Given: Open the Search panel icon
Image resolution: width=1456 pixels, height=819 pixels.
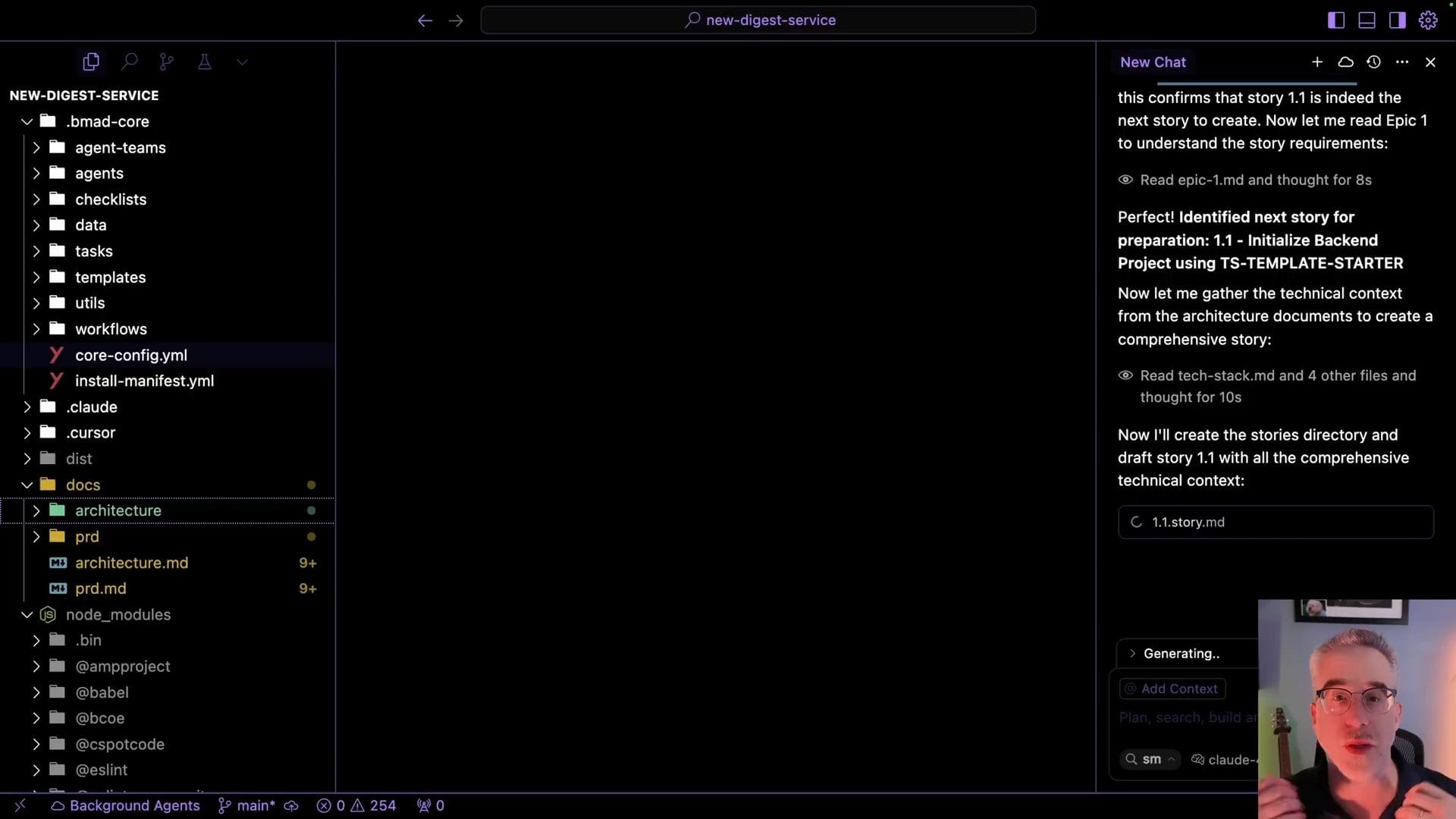Looking at the screenshot, I should coord(130,61).
